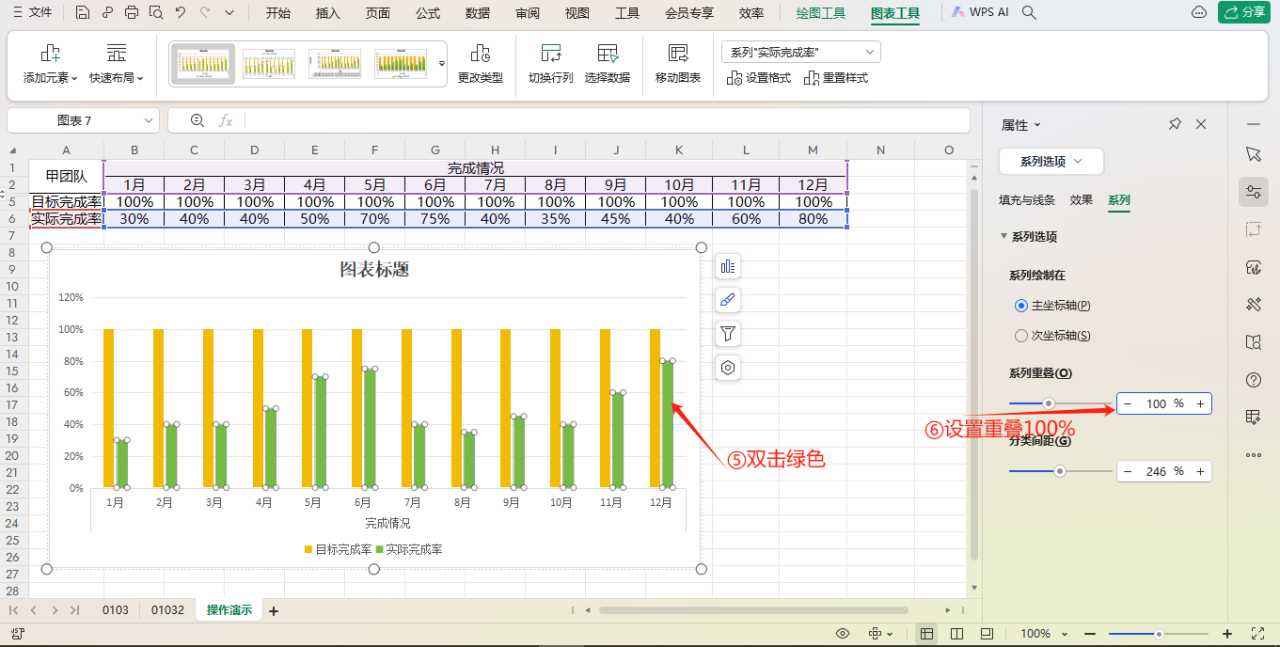Open the 绘图工具 (Drawing Tools) tab
This screenshot has height=647, width=1280.
point(821,13)
